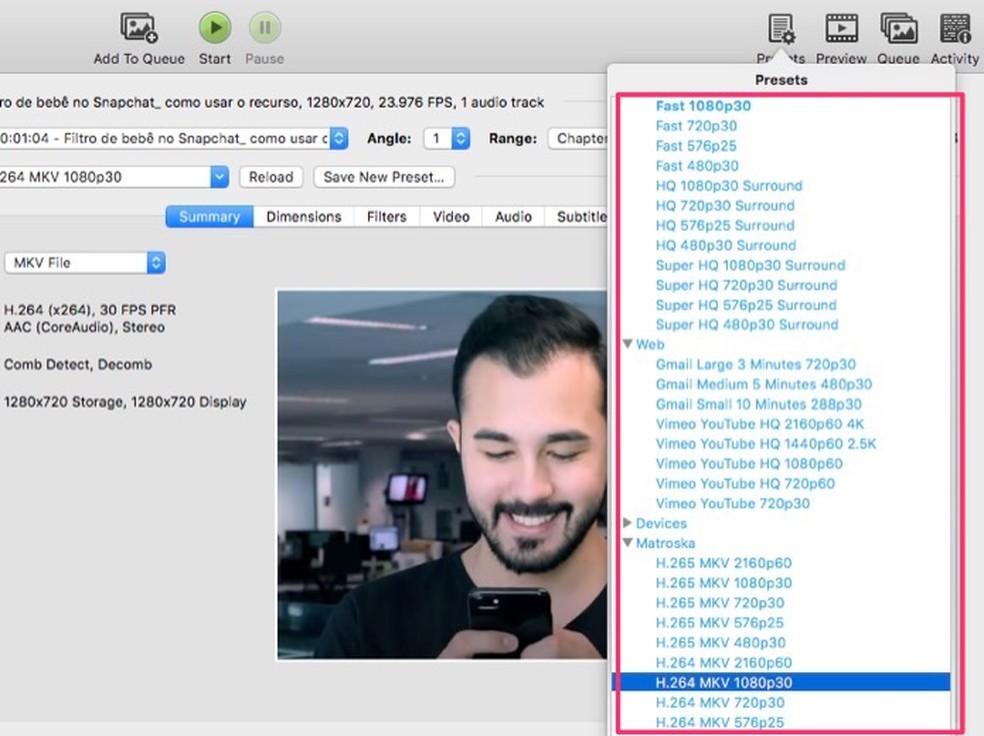Screen dimensions: 984x736
Task: Open the Activity log icon
Action: [x=955, y=28]
